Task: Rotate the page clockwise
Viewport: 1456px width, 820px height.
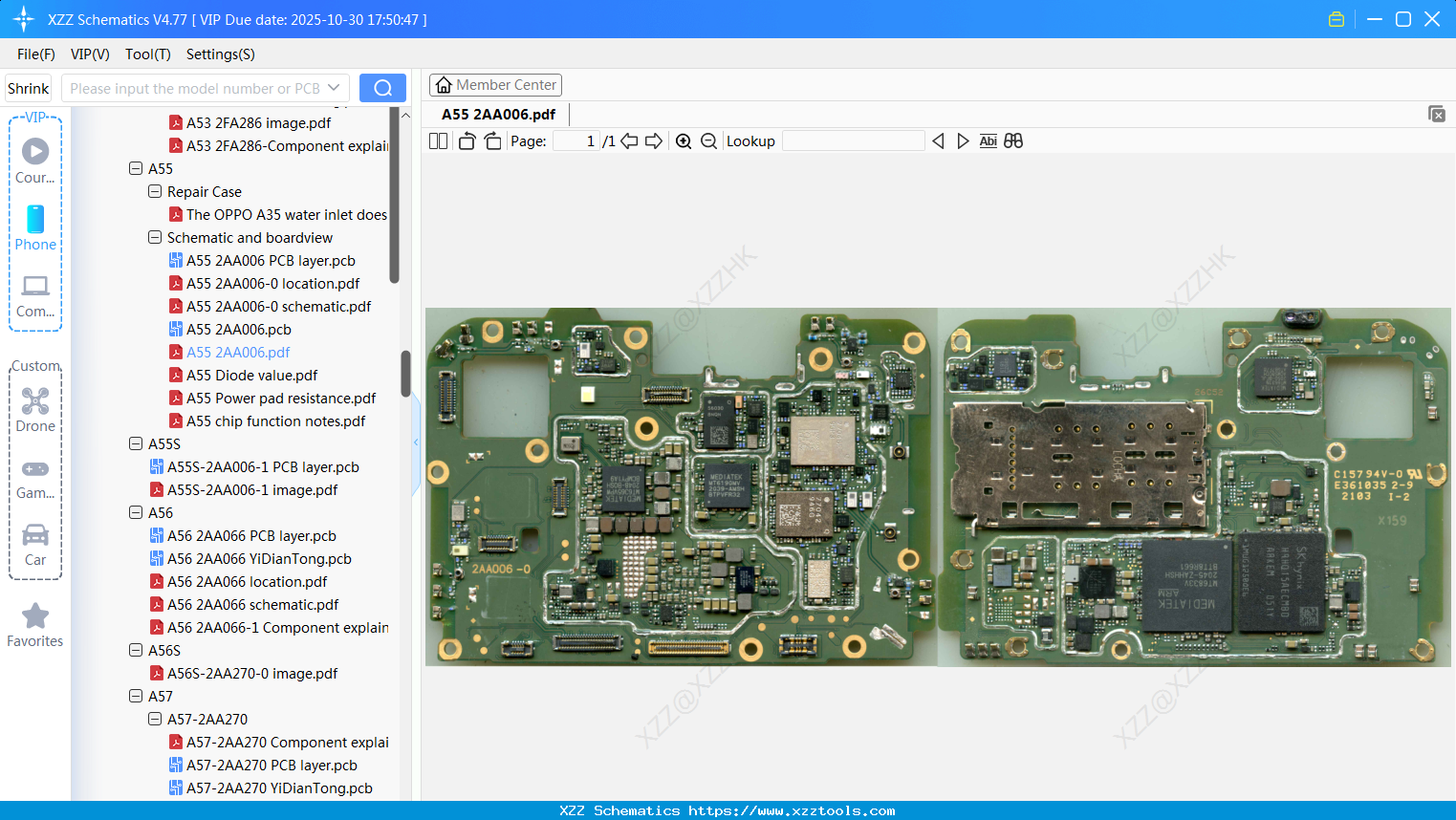Action: tap(492, 141)
